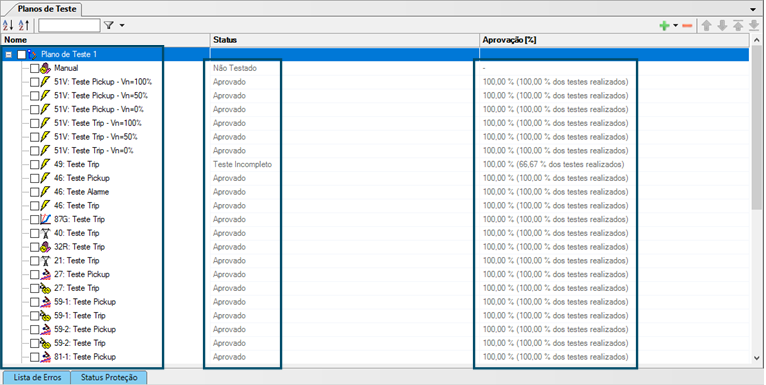This screenshot has width=766, height=385.
Task: Open the Status Proteção tab
Action: tap(109, 378)
